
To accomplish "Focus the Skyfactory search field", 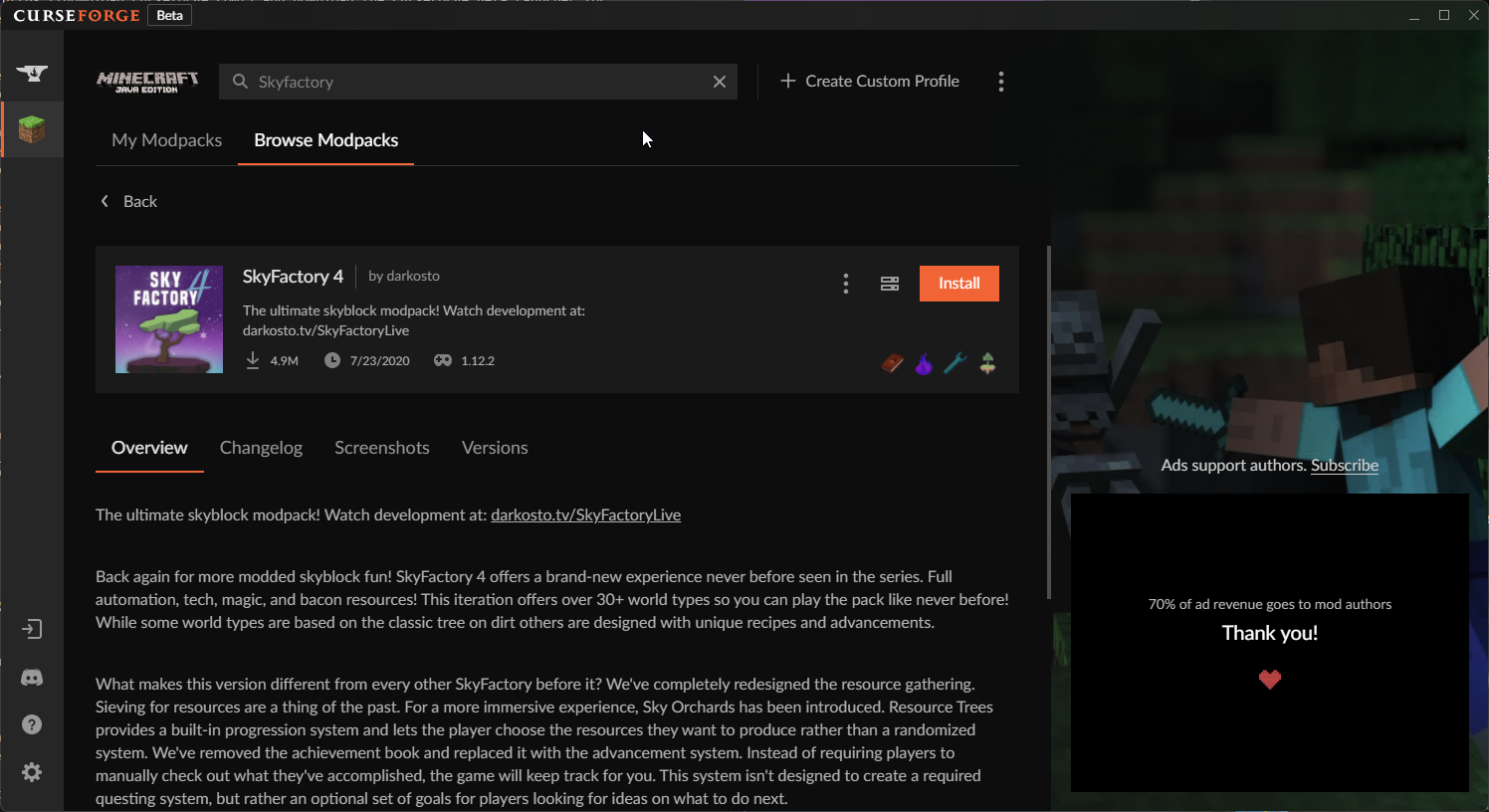I will (478, 82).
